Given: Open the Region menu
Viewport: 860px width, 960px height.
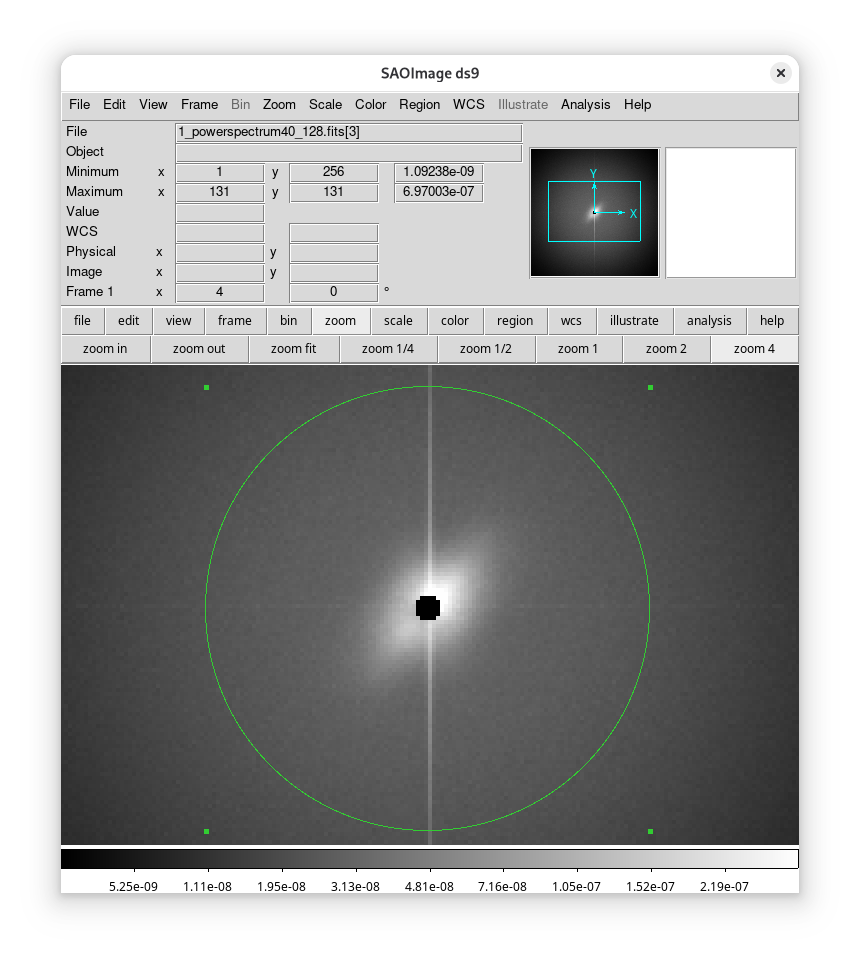Looking at the screenshot, I should pyautogui.click(x=419, y=104).
